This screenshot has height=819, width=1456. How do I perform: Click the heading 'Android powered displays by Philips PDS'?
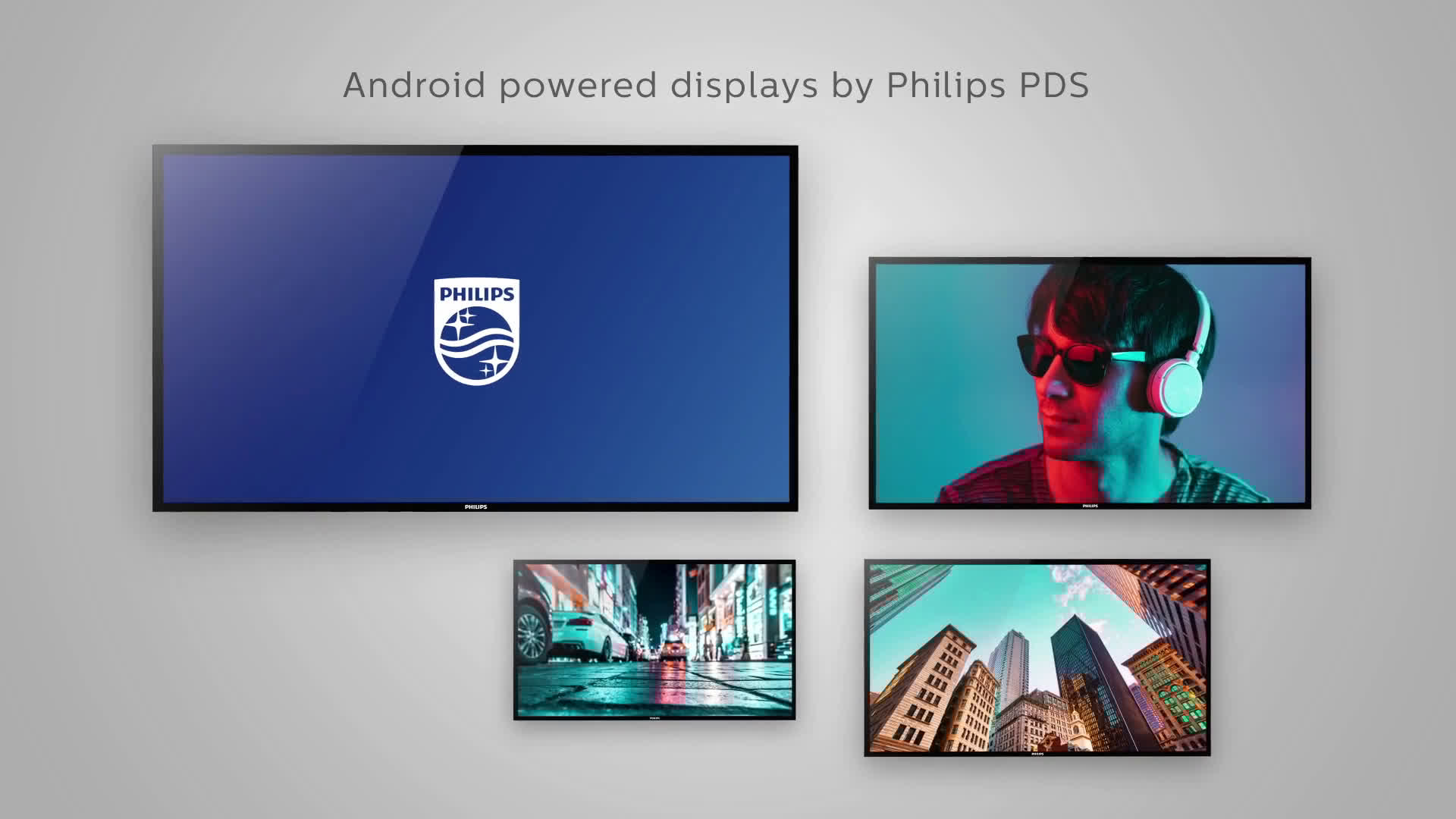point(717,86)
